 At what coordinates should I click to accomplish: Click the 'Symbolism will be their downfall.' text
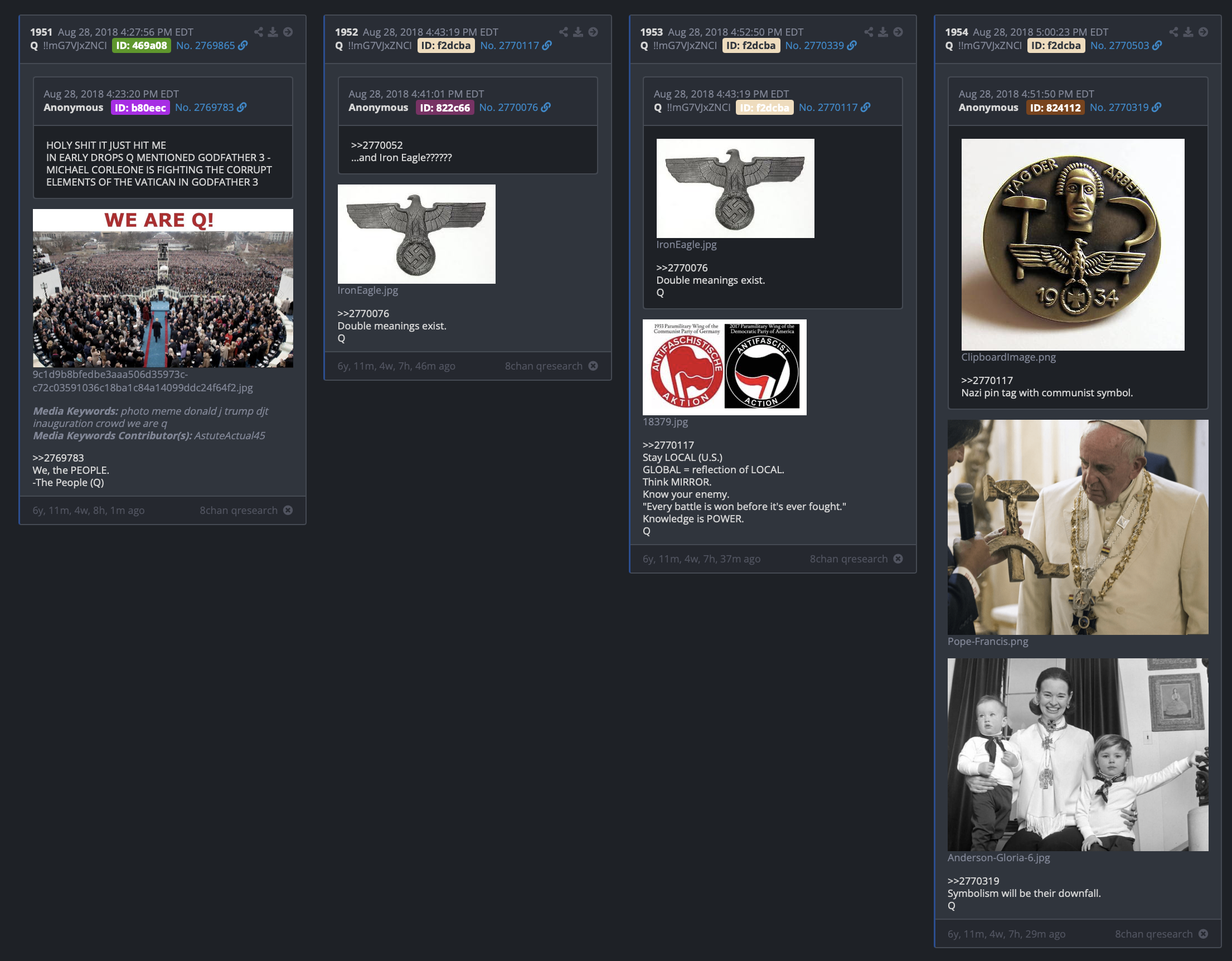coord(1025,894)
